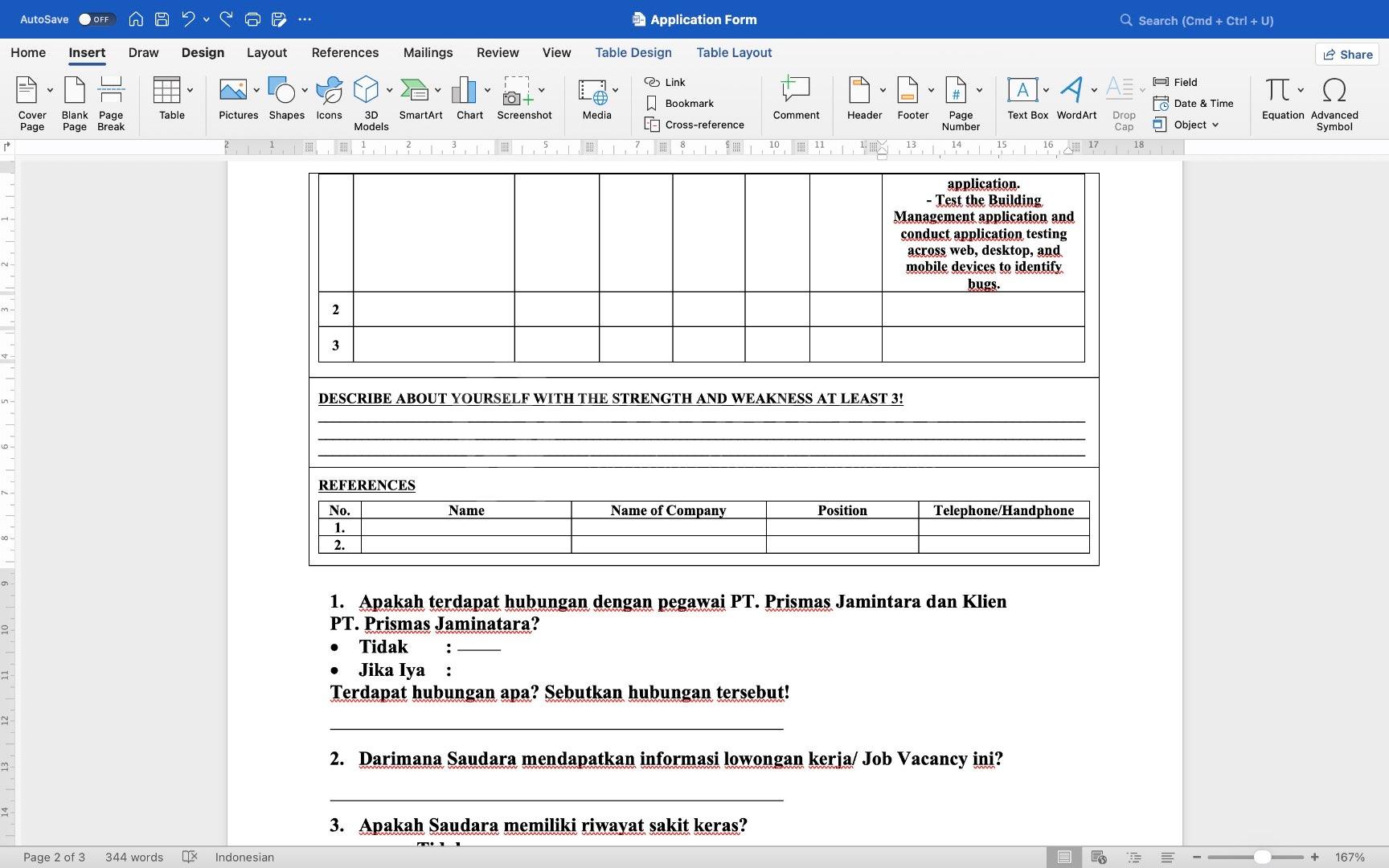Image resolution: width=1389 pixels, height=868 pixels.
Task: Adjust the zoom slider handle
Action: pos(1262,858)
